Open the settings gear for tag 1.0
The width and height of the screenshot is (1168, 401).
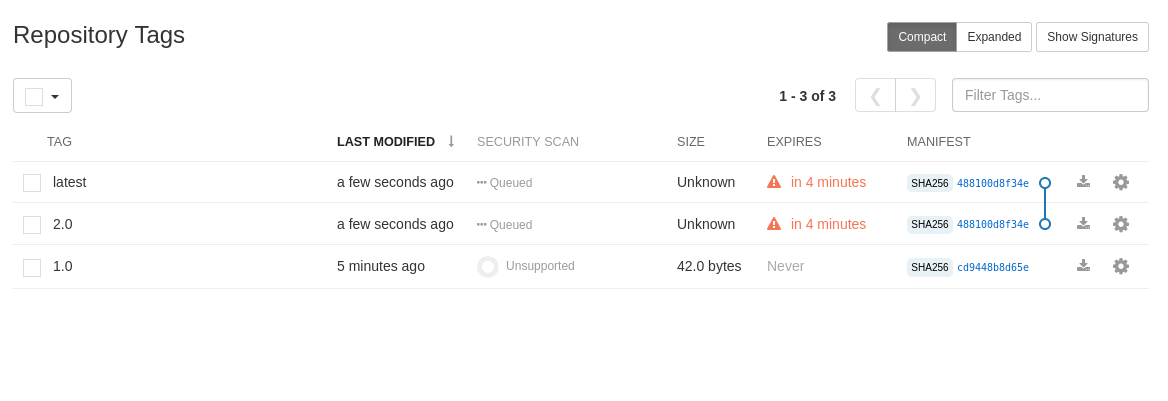[1121, 266]
